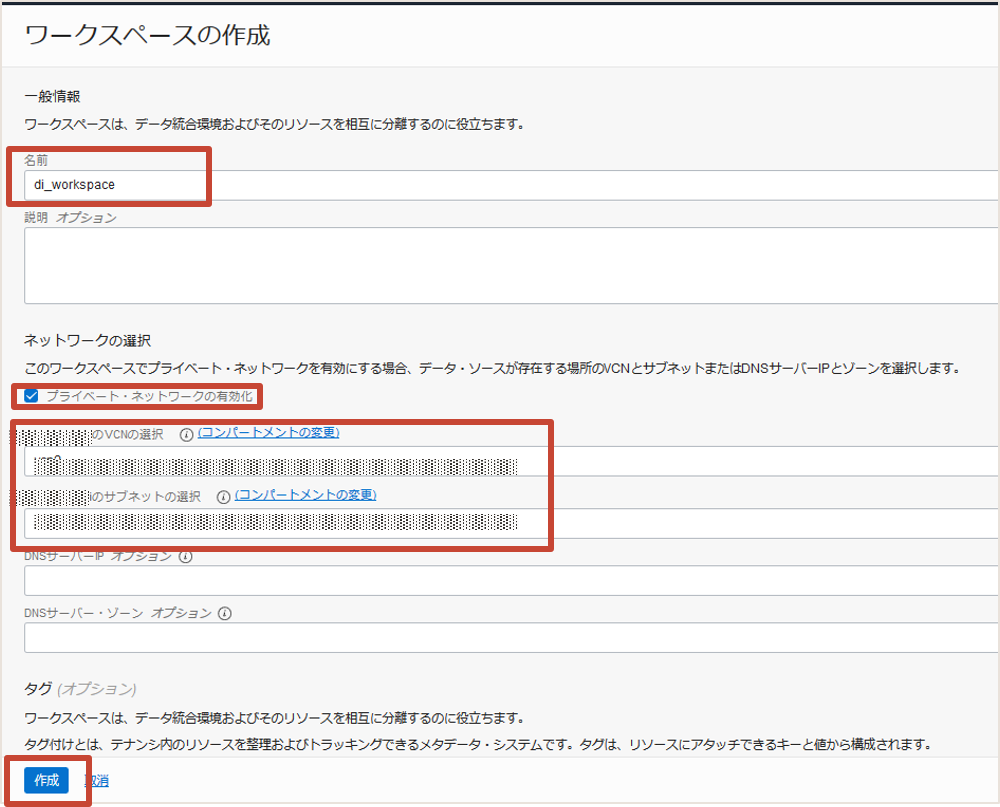Open the subnet selection dropdown

510,523
